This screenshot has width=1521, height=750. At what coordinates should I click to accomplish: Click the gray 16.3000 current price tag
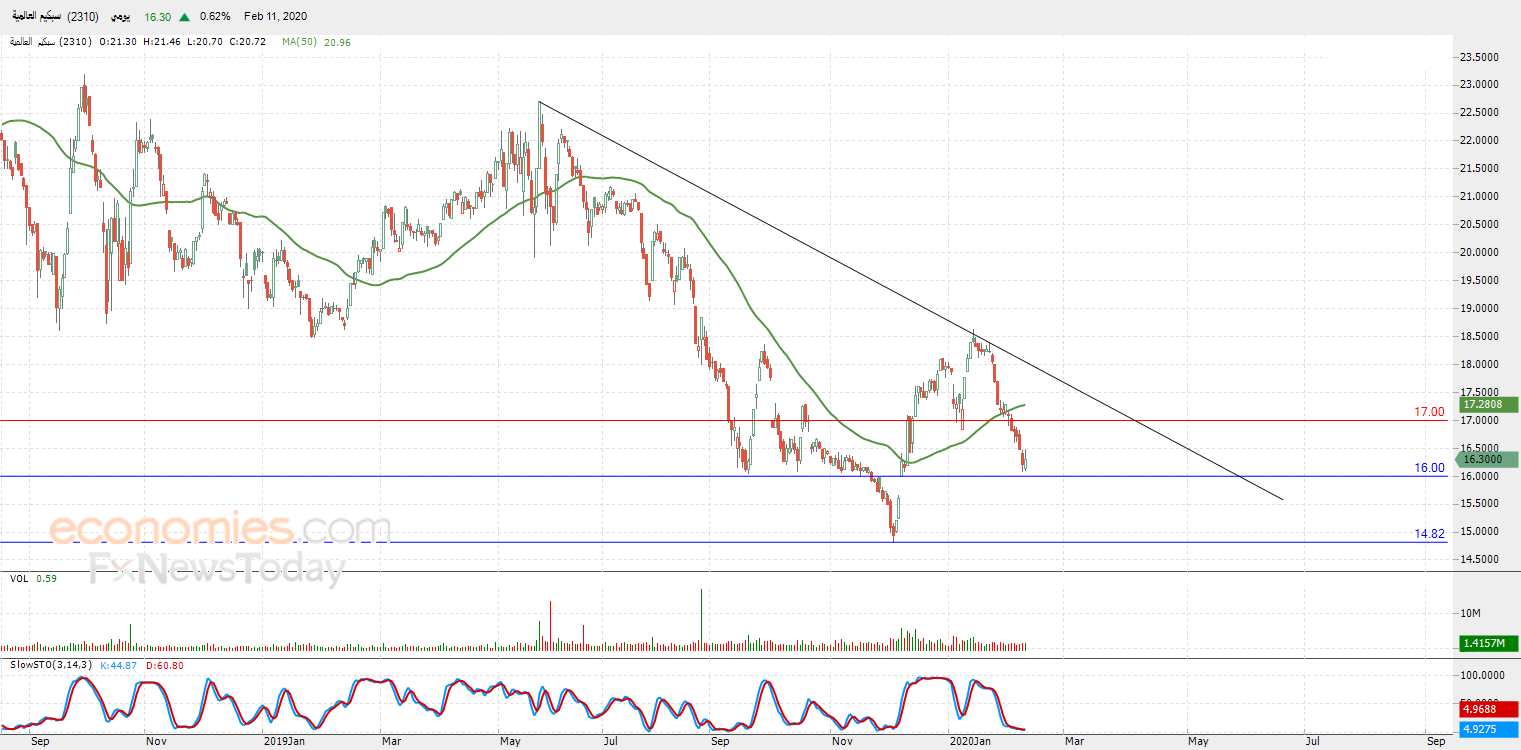pyautogui.click(x=1485, y=459)
